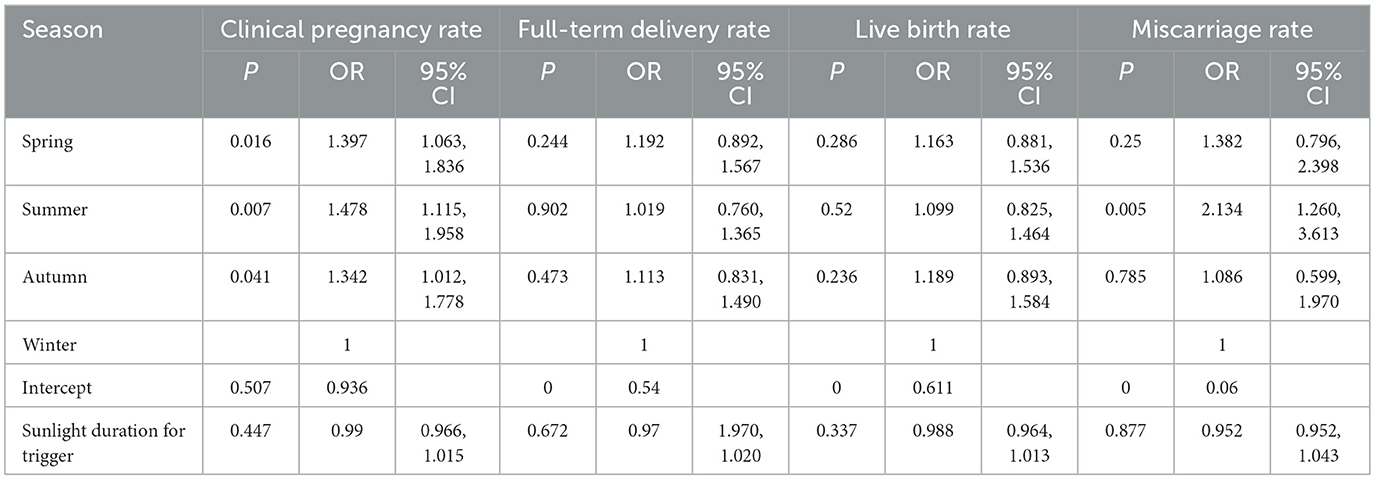Select the Live birth rate header
The image size is (1375, 480).
(x=933, y=30)
